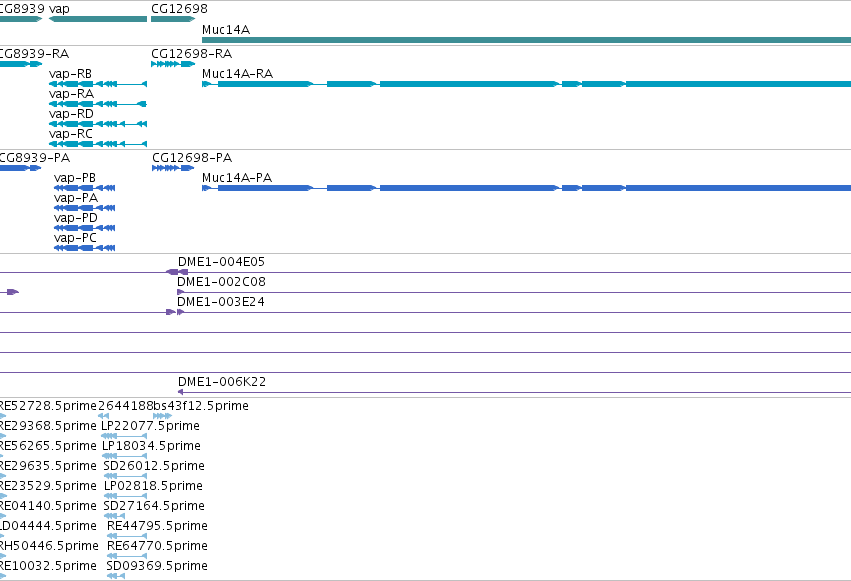Click the vap-PC protein label
Image resolution: width=851 pixels, height=581 pixels.
75,238
